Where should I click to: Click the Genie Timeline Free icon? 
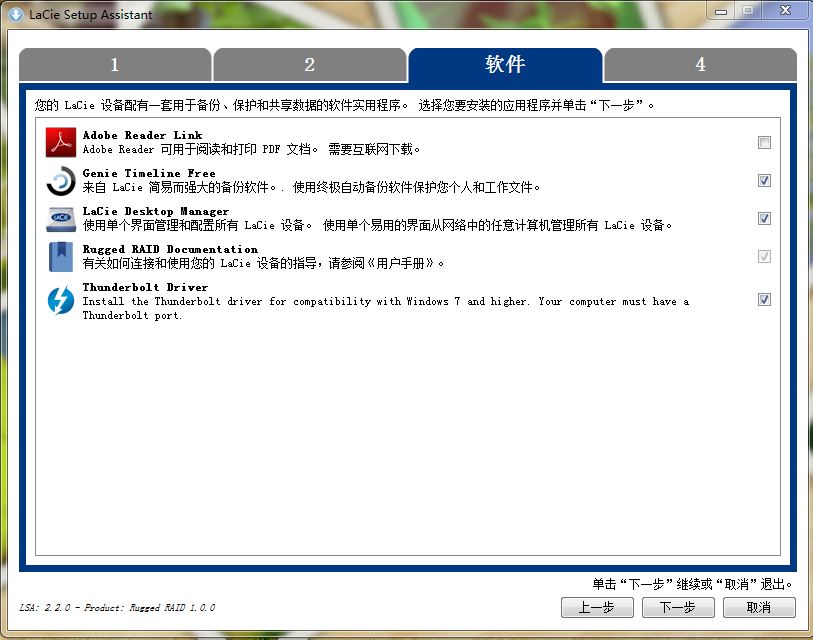(x=61, y=181)
